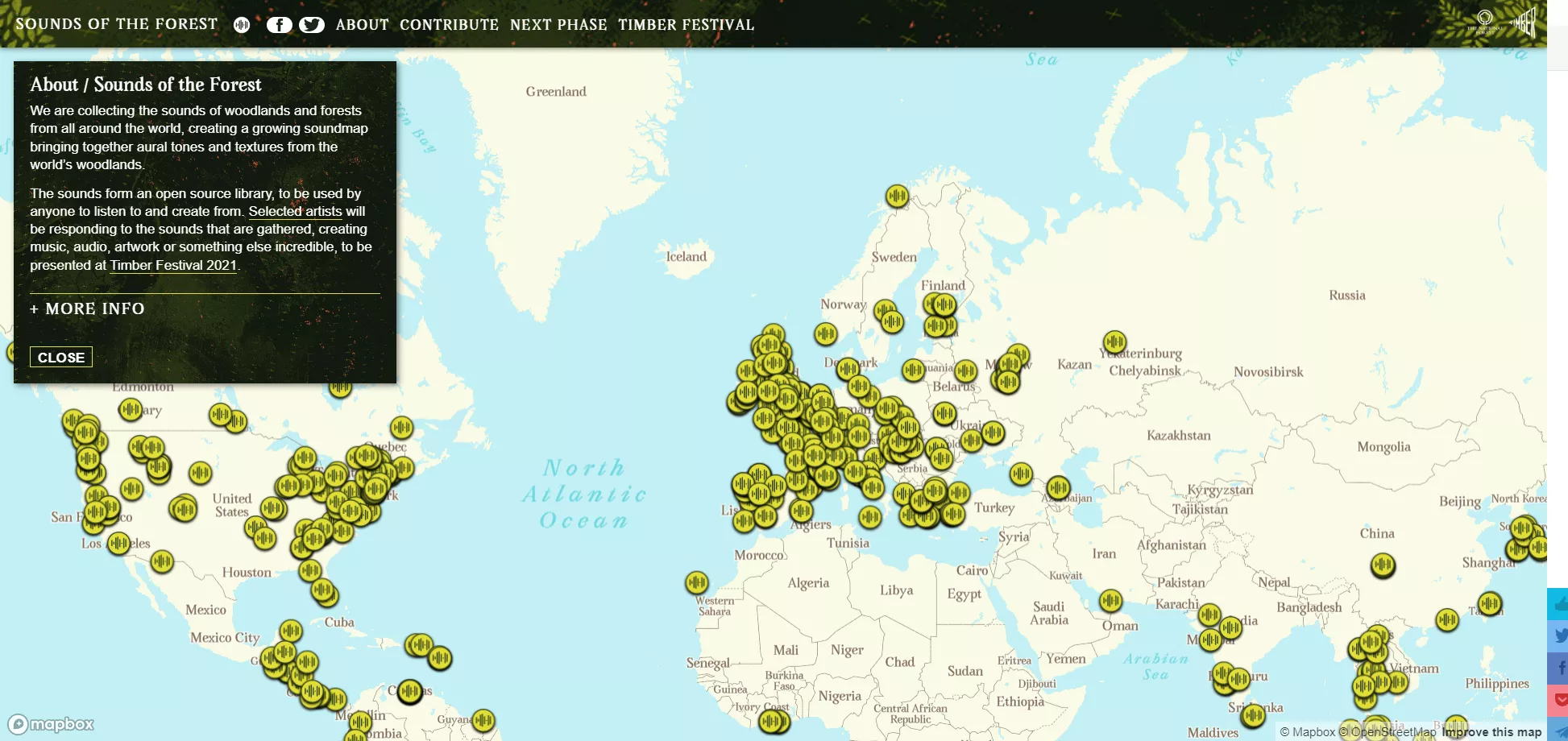1568x741 pixels.
Task: Select the sound marker near Yekaterinburg
Action: click(1114, 342)
